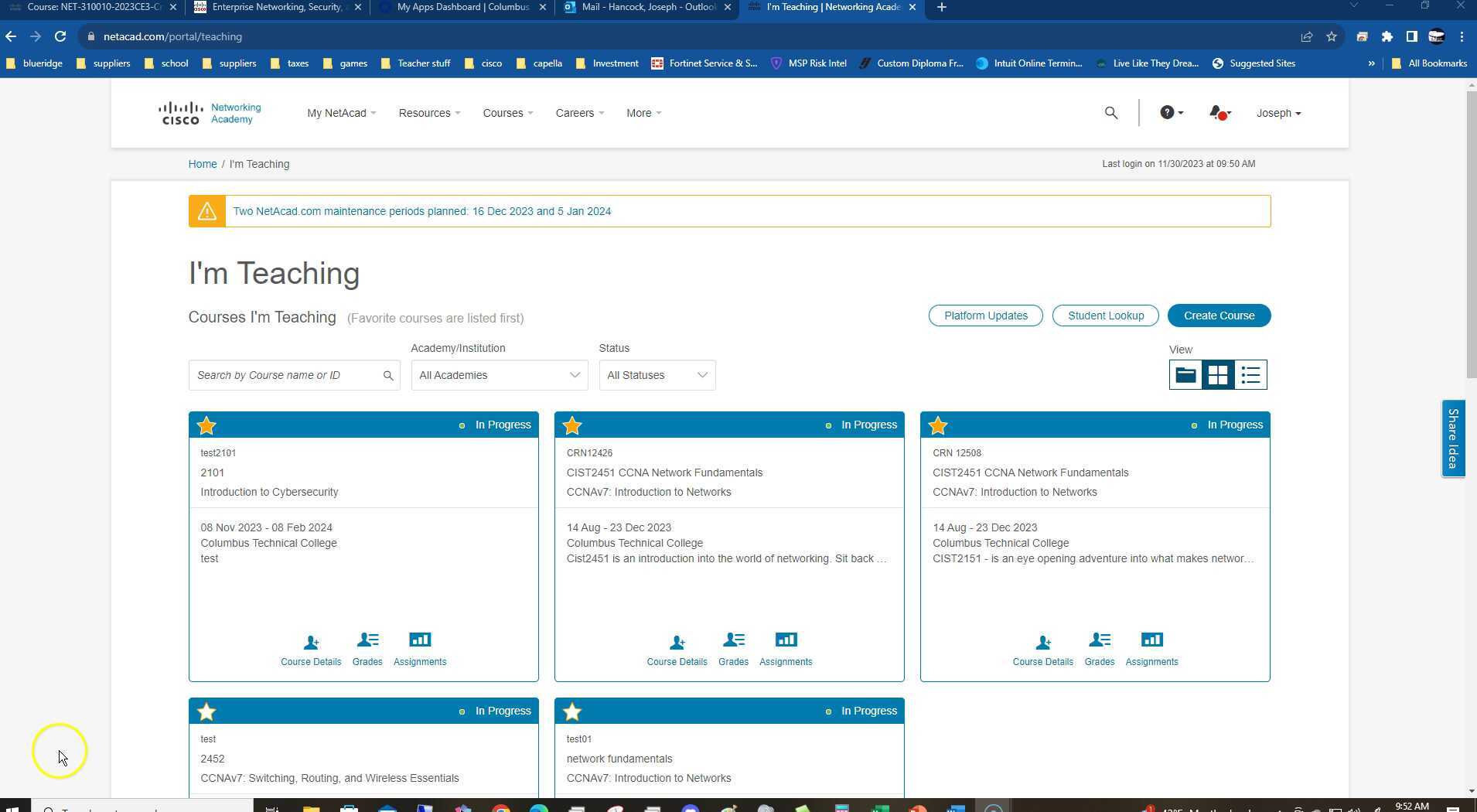
Task: Open the help question mark icon
Action: click(x=1168, y=112)
